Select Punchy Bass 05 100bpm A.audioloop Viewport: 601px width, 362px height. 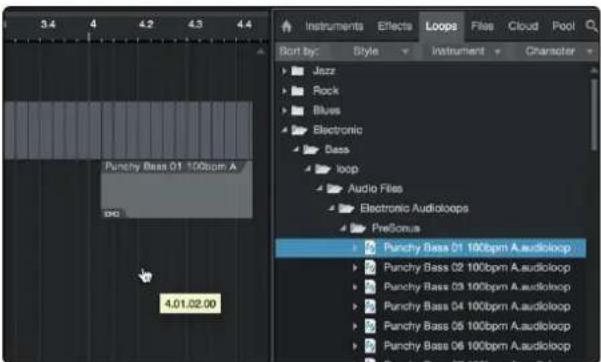pos(477,326)
